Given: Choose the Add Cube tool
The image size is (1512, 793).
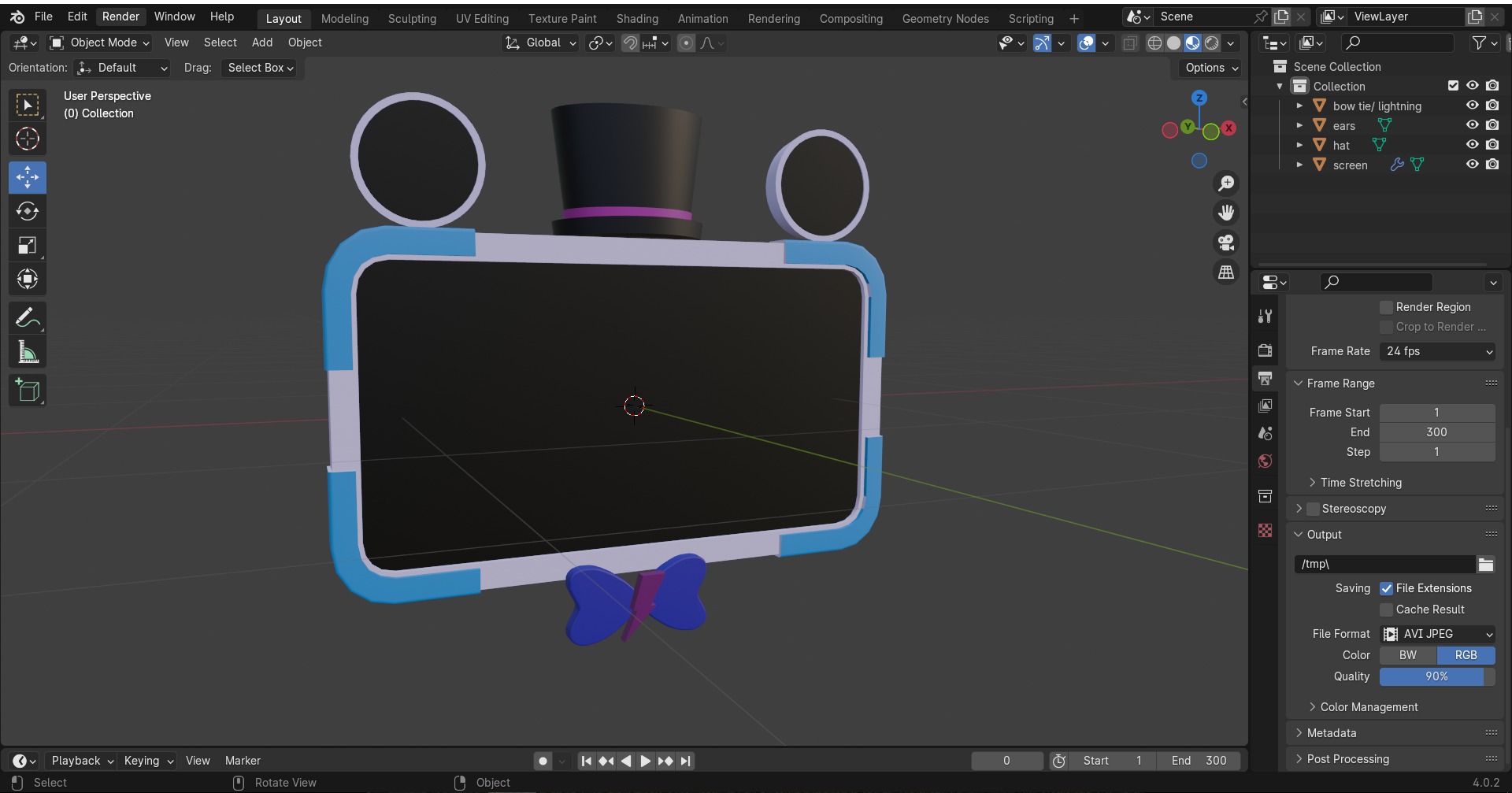Looking at the screenshot, I should [28, 391].
